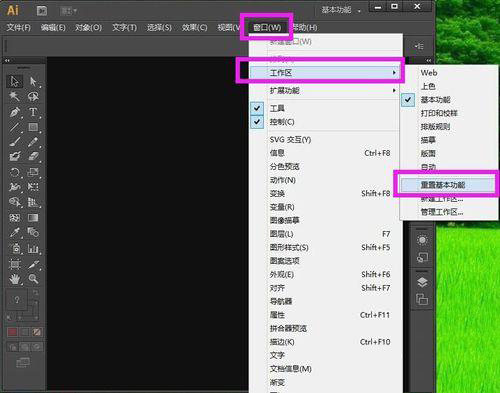
Task: Open the 基本功能 workspace switcher dropdown
Action: (341, 10)
